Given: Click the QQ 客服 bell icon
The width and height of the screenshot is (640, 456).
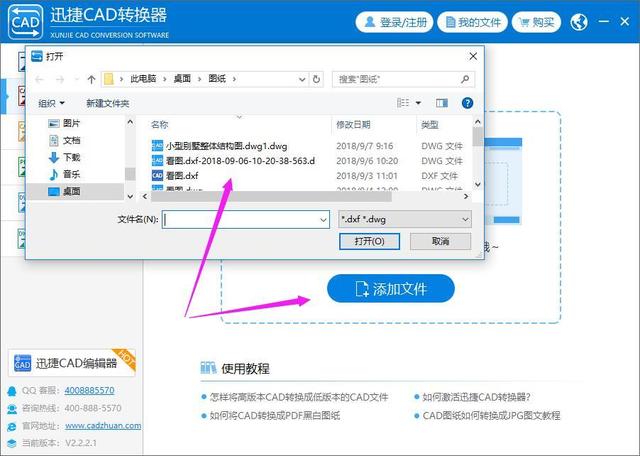Looking at the screenshot, I should coord(12,391).
